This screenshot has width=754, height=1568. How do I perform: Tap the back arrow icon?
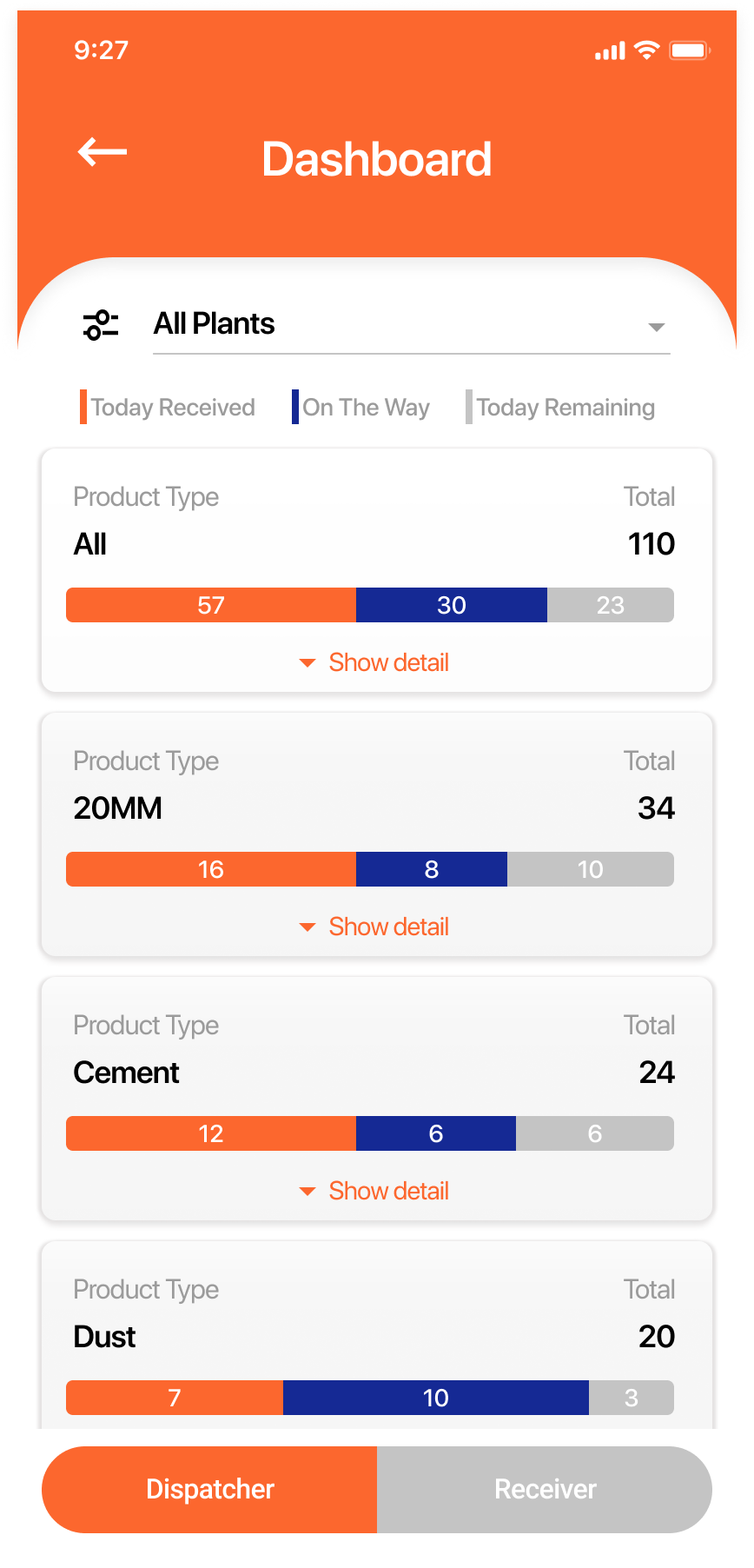(x=103, y=152)
